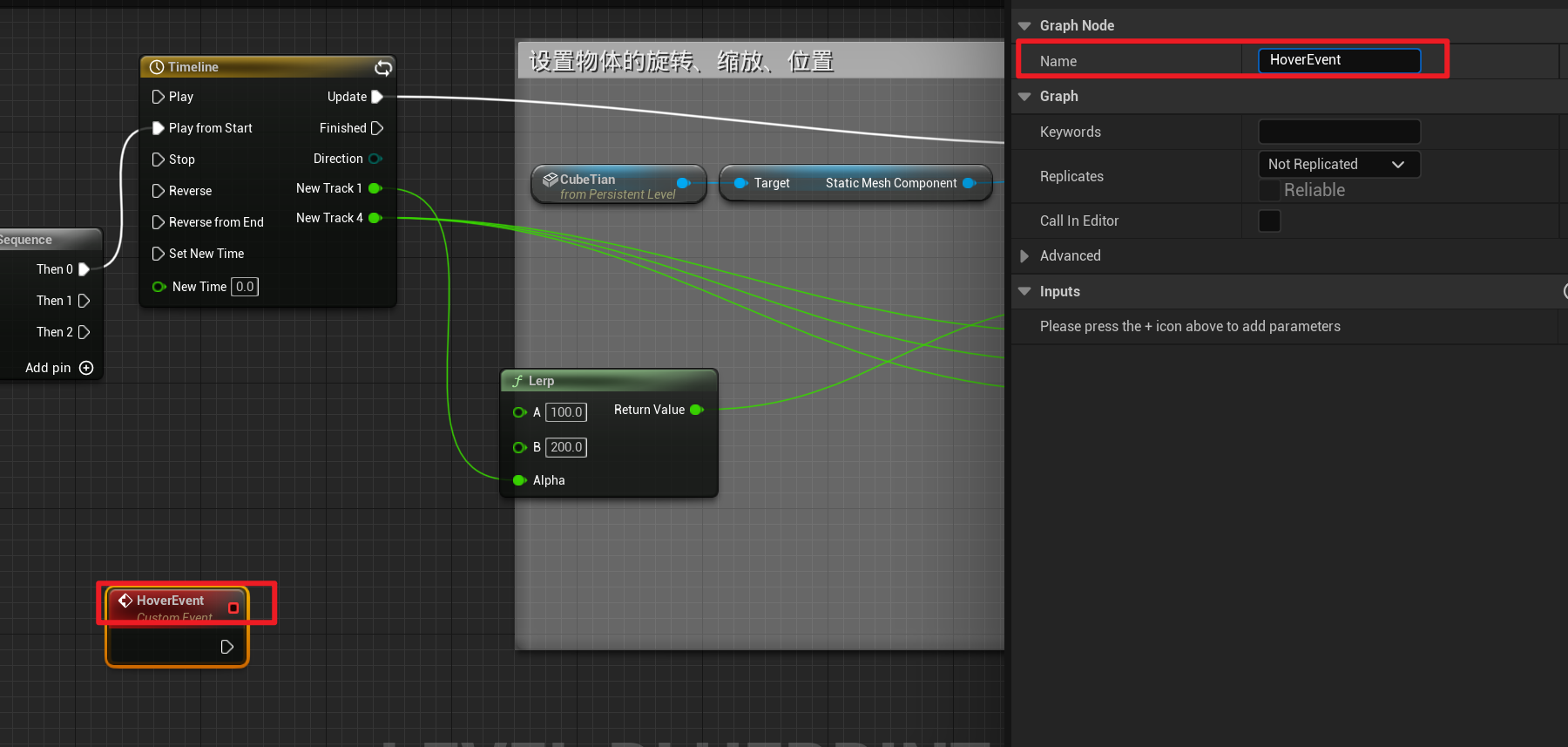Click the Add pin plus icon
Viewport: 1568px width, 747px height.
click(86, 368)
